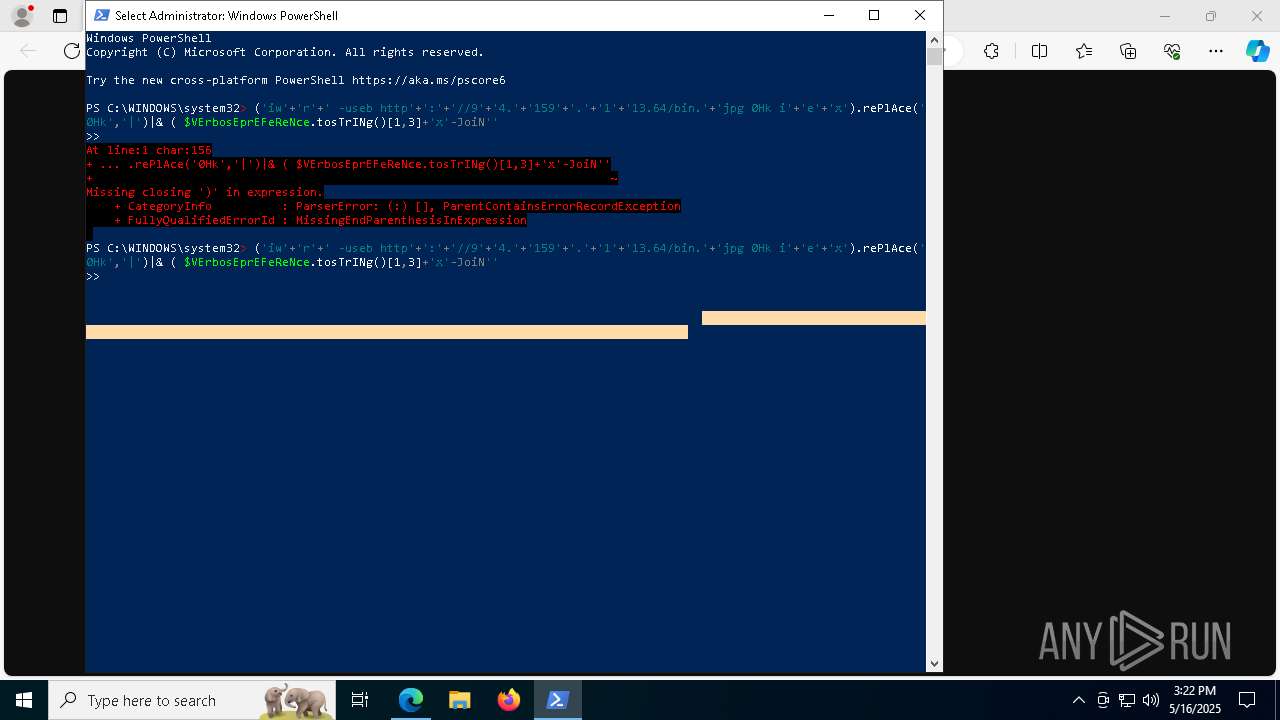Open volume control tray icon
Screen dimensions: 1280x720
(1151, 700)
